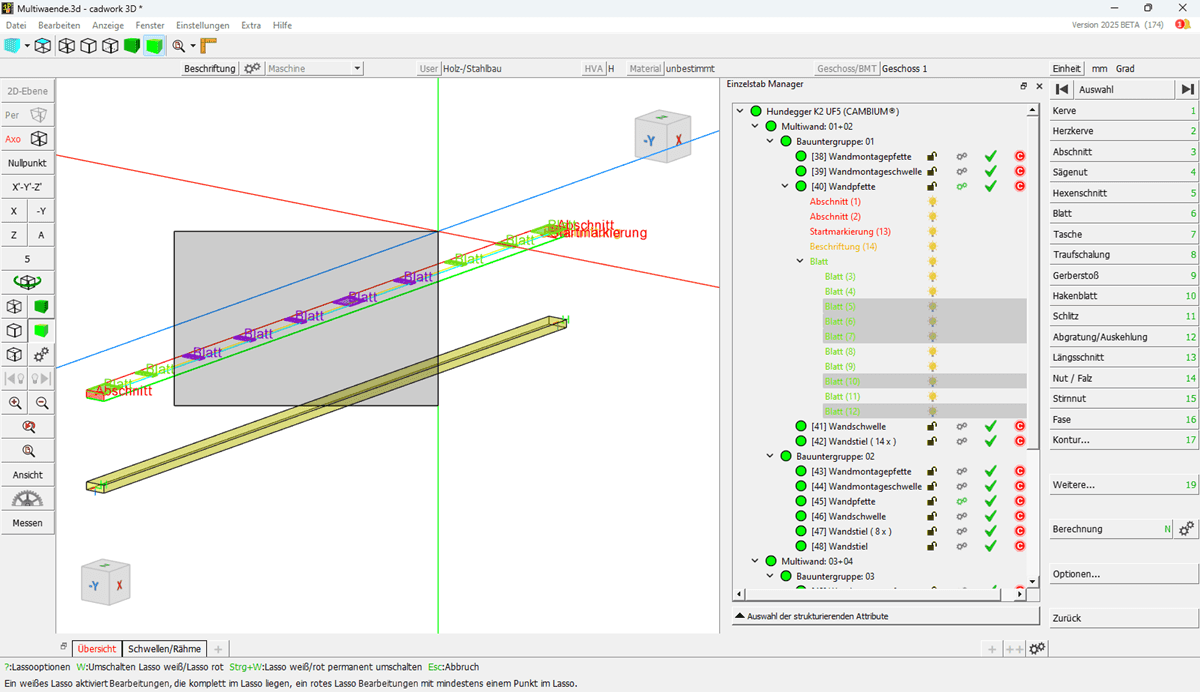The height and width of the screenshot is (692, 1200).
Task: Click the green status circle of Hundegger root
Action: 755,112
